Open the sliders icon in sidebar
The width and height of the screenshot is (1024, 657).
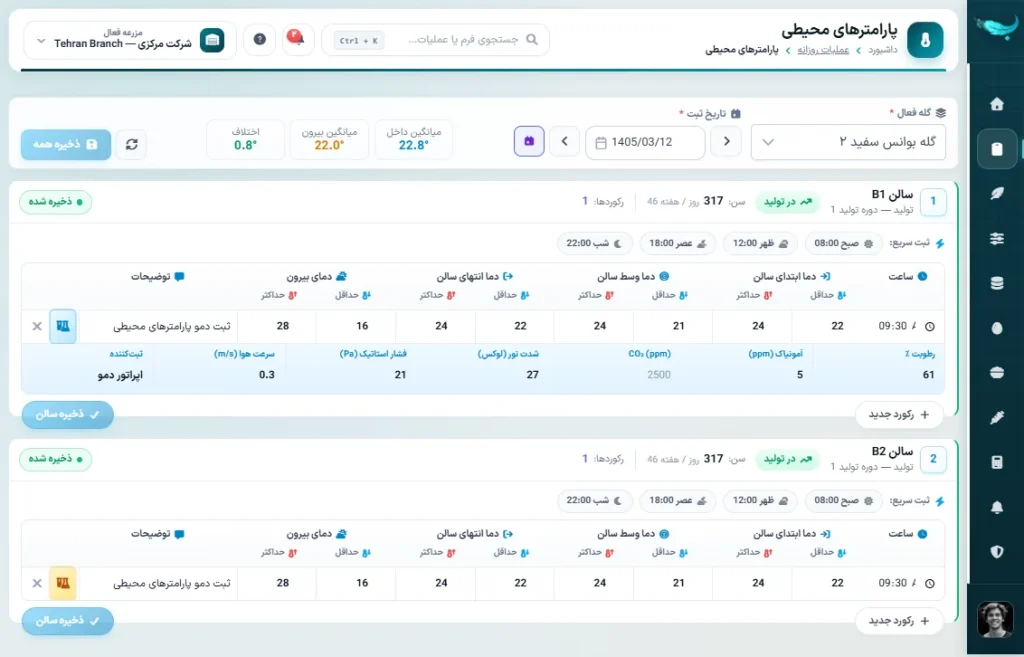click(x=997, y=238)
